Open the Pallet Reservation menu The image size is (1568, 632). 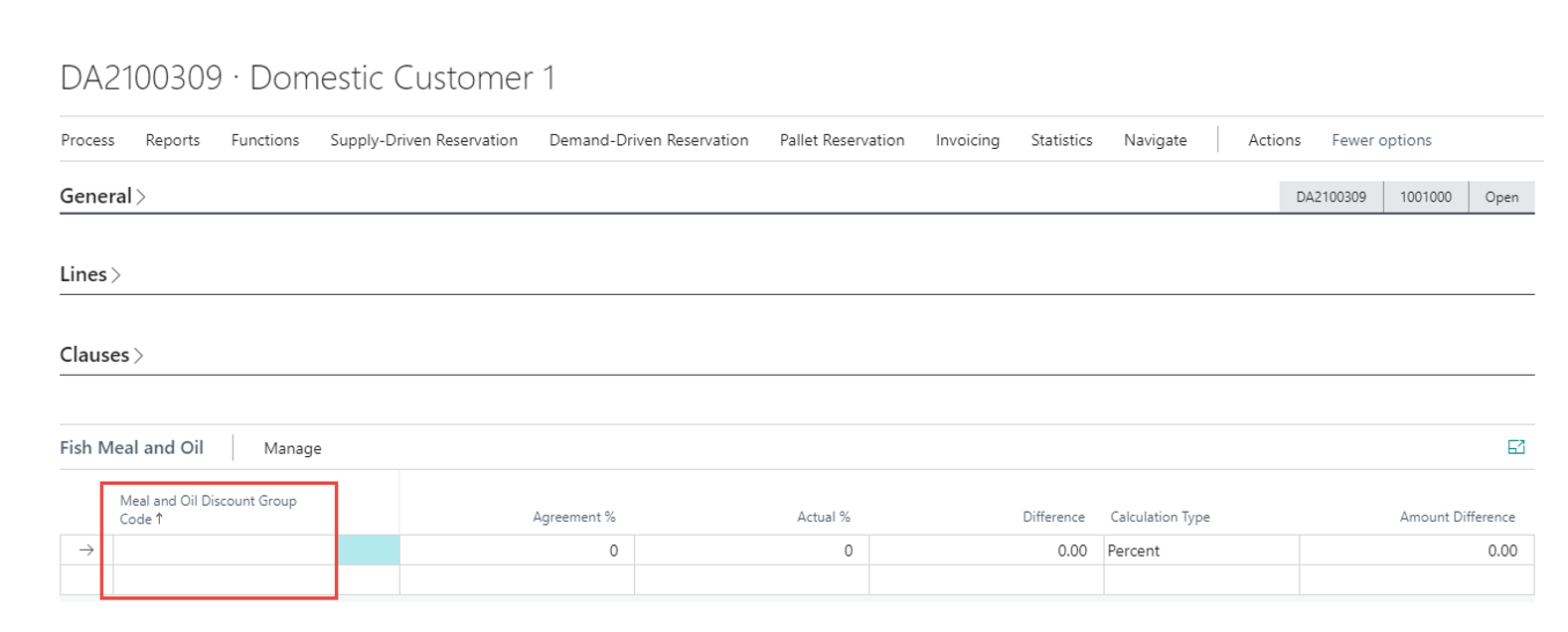[842, 140]
